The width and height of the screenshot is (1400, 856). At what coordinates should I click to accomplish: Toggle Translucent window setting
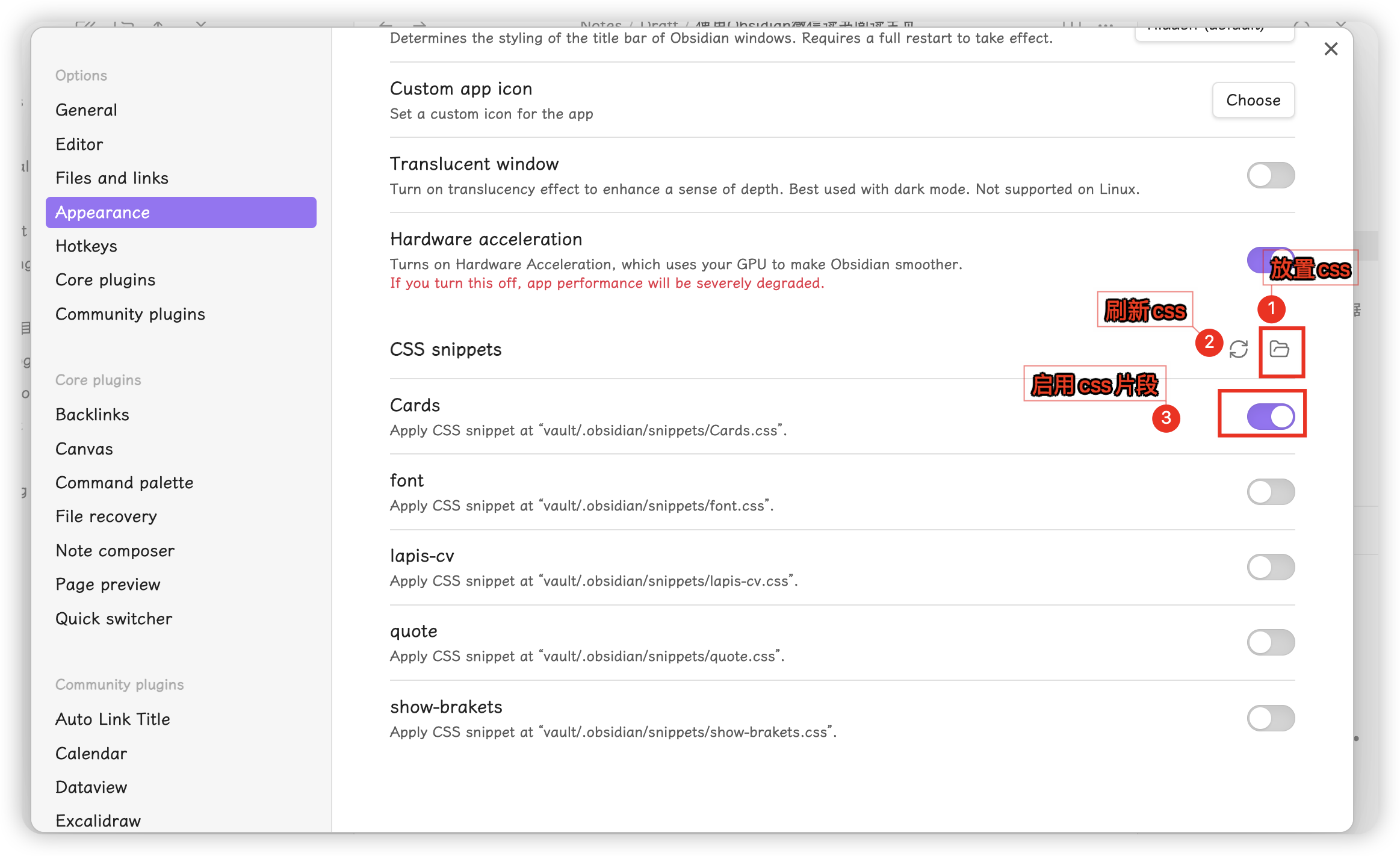[x=1271, y=176]
